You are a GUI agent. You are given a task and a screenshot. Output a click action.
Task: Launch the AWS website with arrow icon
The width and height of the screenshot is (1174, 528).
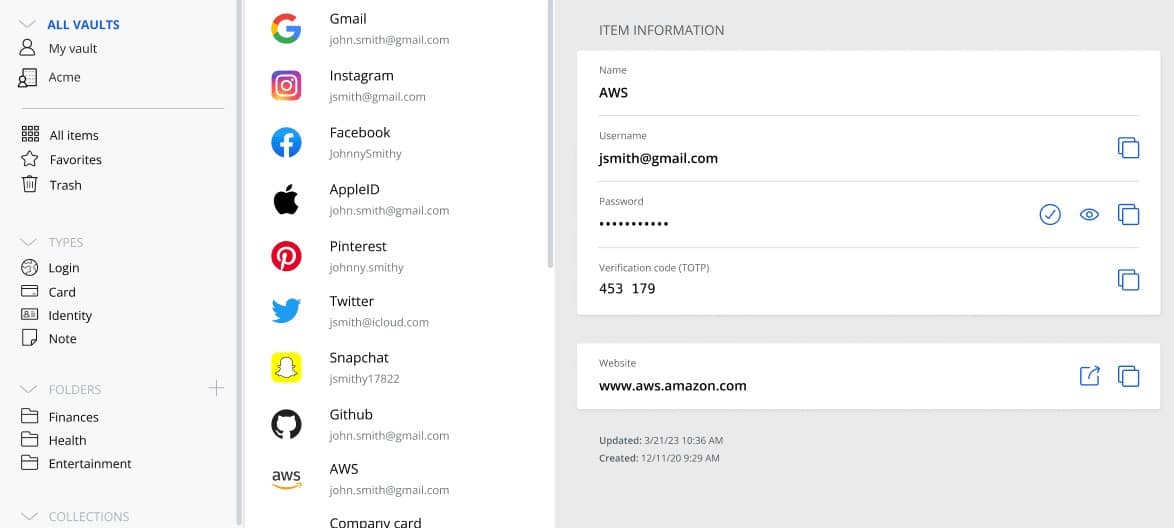tap(1089, 375)
